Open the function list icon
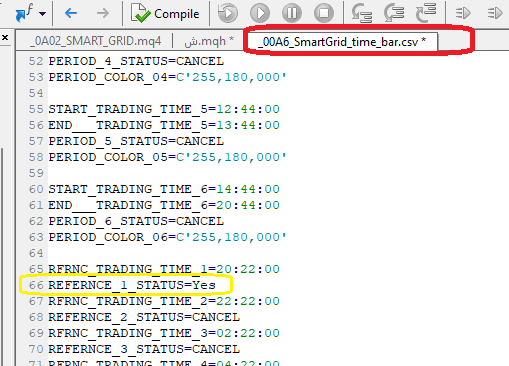509x366 pixels. [x=24, y=13]
